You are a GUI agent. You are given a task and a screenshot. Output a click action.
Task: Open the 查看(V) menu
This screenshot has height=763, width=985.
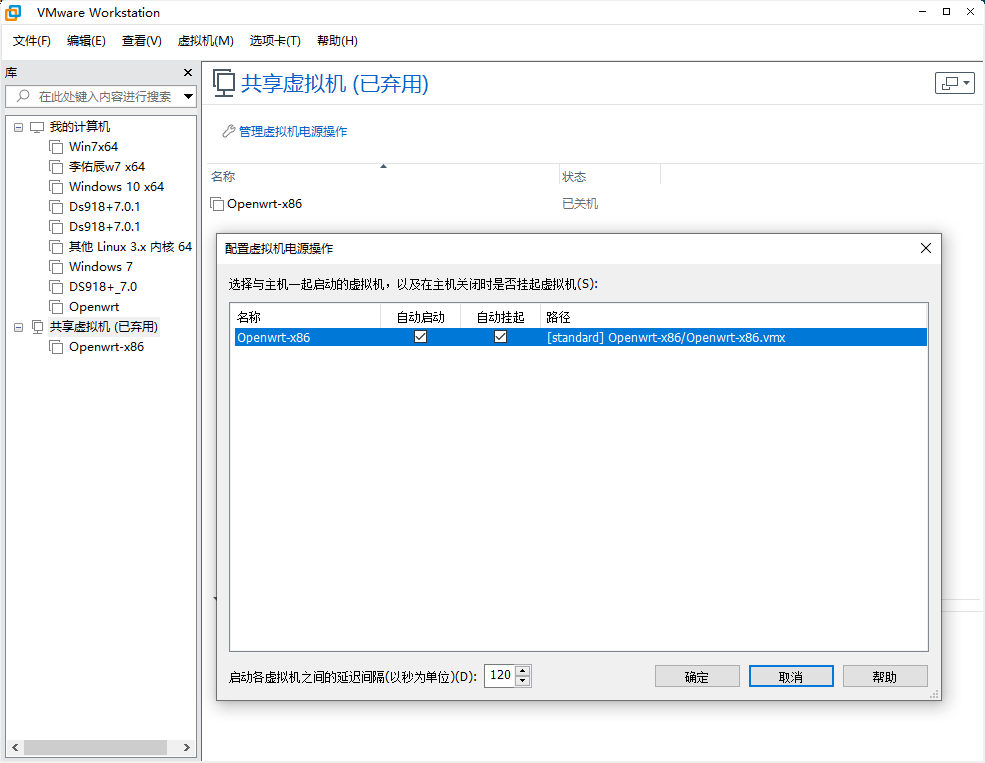pyautogui.click(x=141, y=41)
